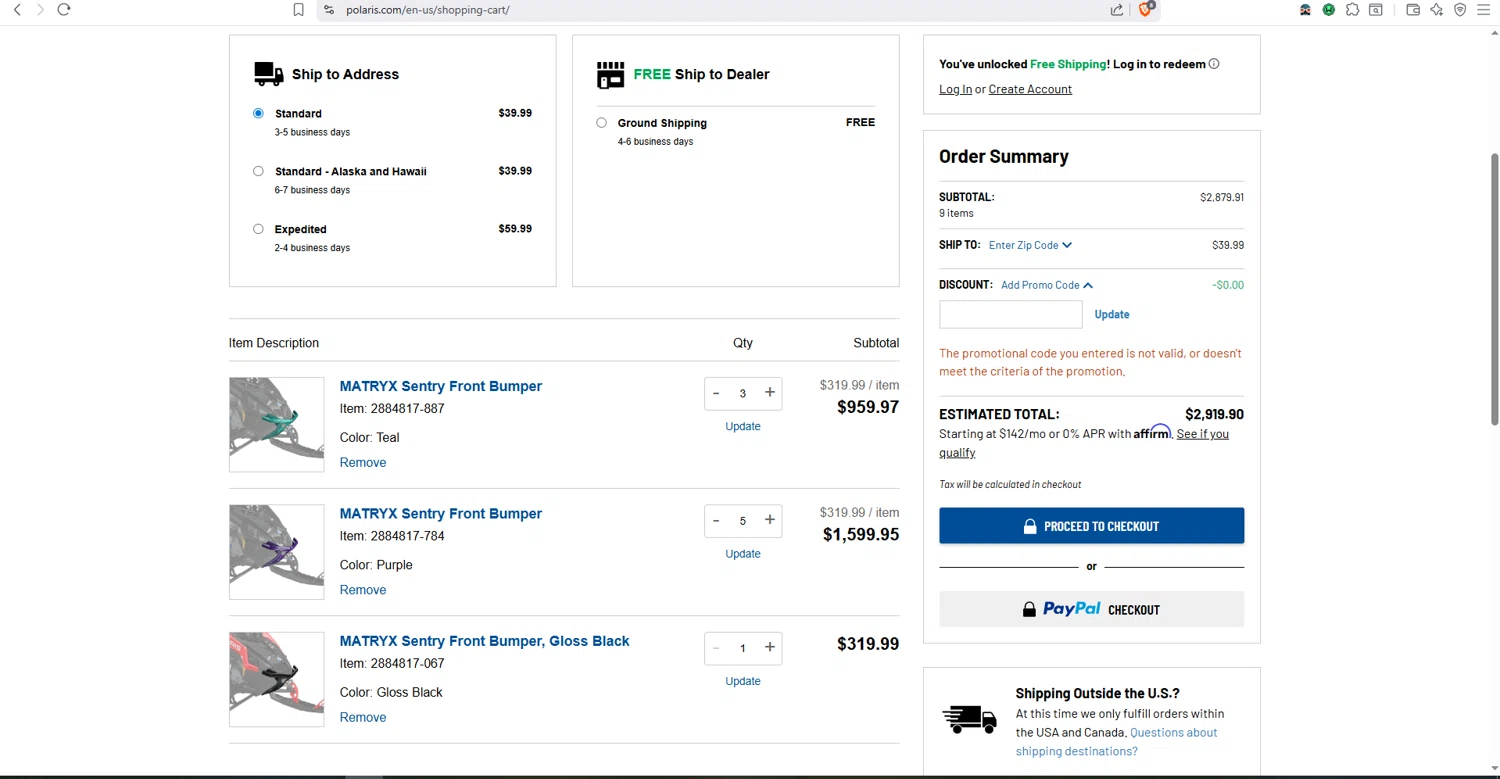Check out with PayPal button
1500x779 pixels.
coord(1091,609)
